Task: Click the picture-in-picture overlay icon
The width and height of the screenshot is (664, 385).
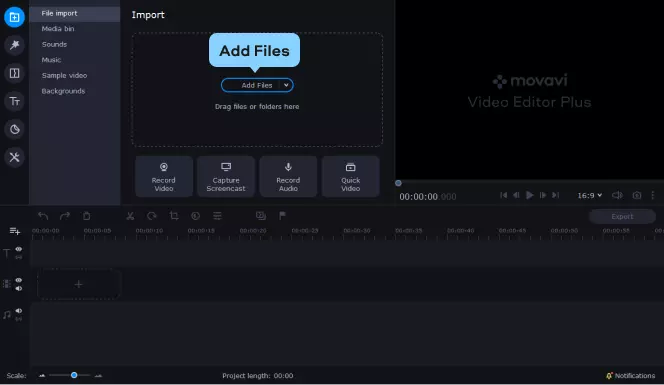Action: tap(261, 216)
